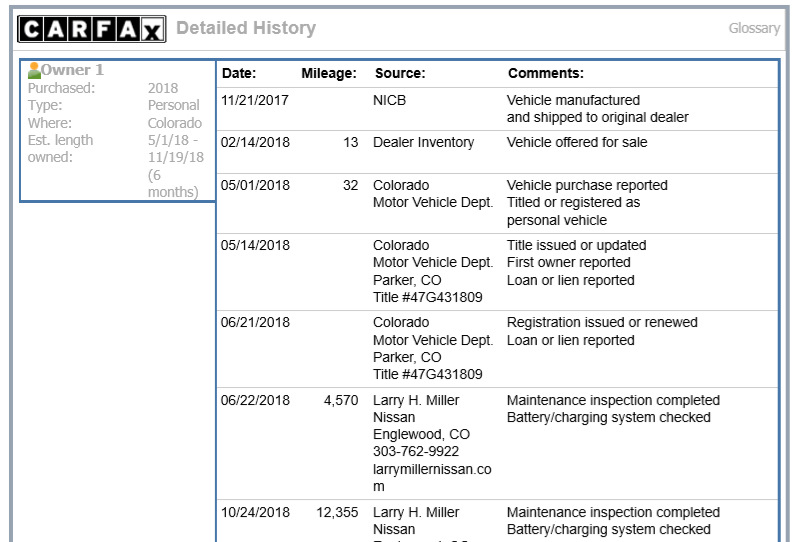This screenshot has height=542, width=800.
Task: Click the Comments column header
Action: click(545, 73)
